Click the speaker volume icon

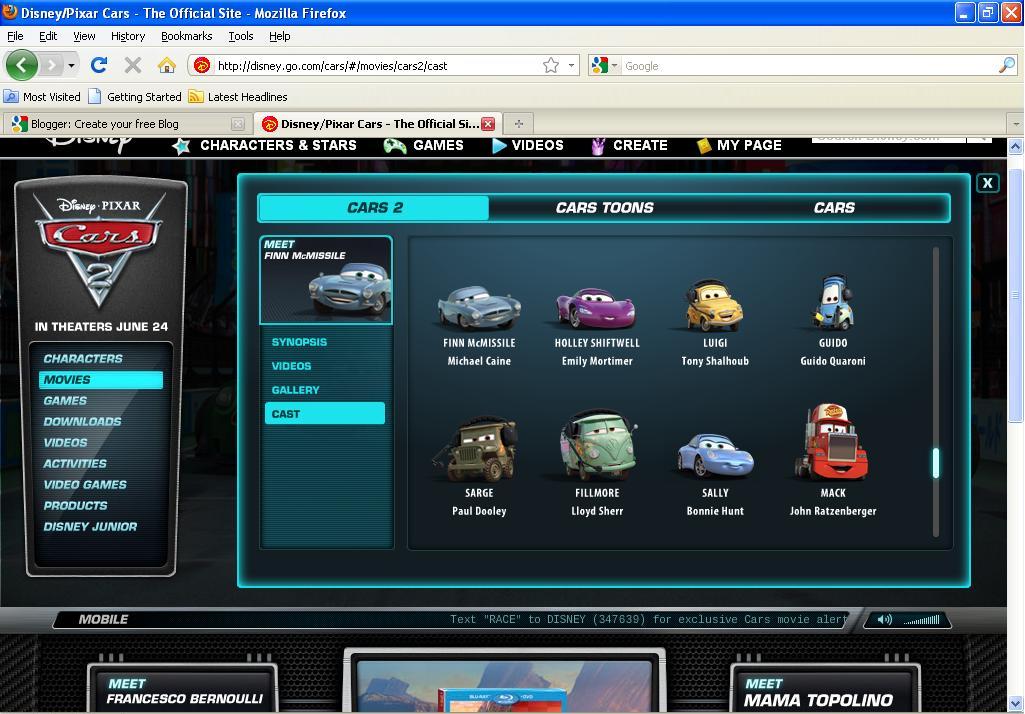tap(884, 619)
